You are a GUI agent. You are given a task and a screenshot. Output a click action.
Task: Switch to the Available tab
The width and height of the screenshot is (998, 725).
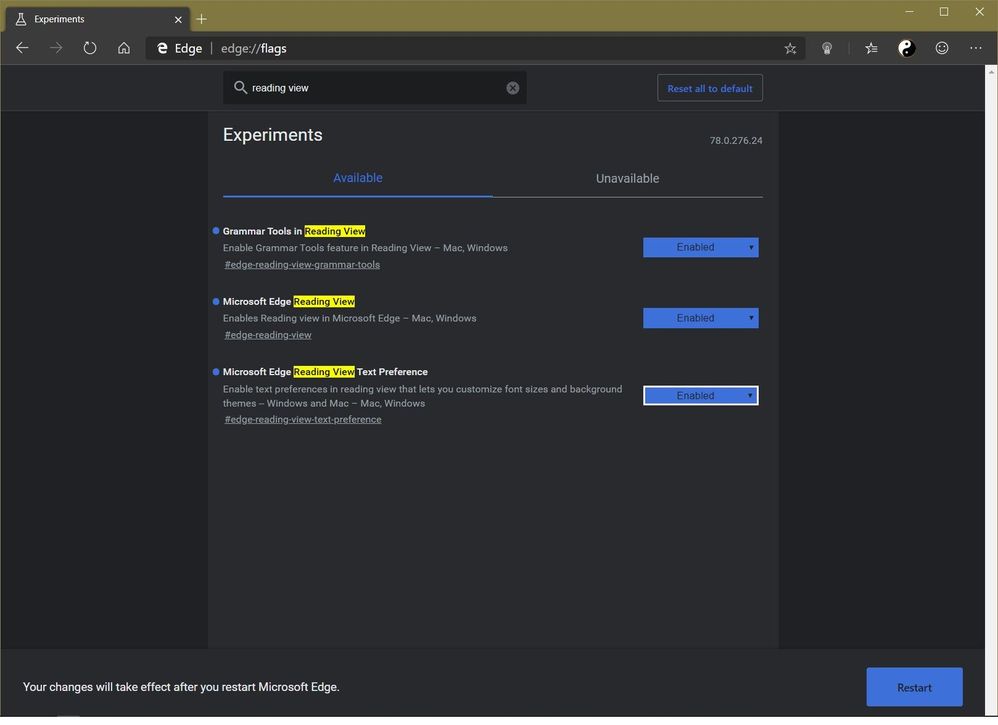point(358,178)
